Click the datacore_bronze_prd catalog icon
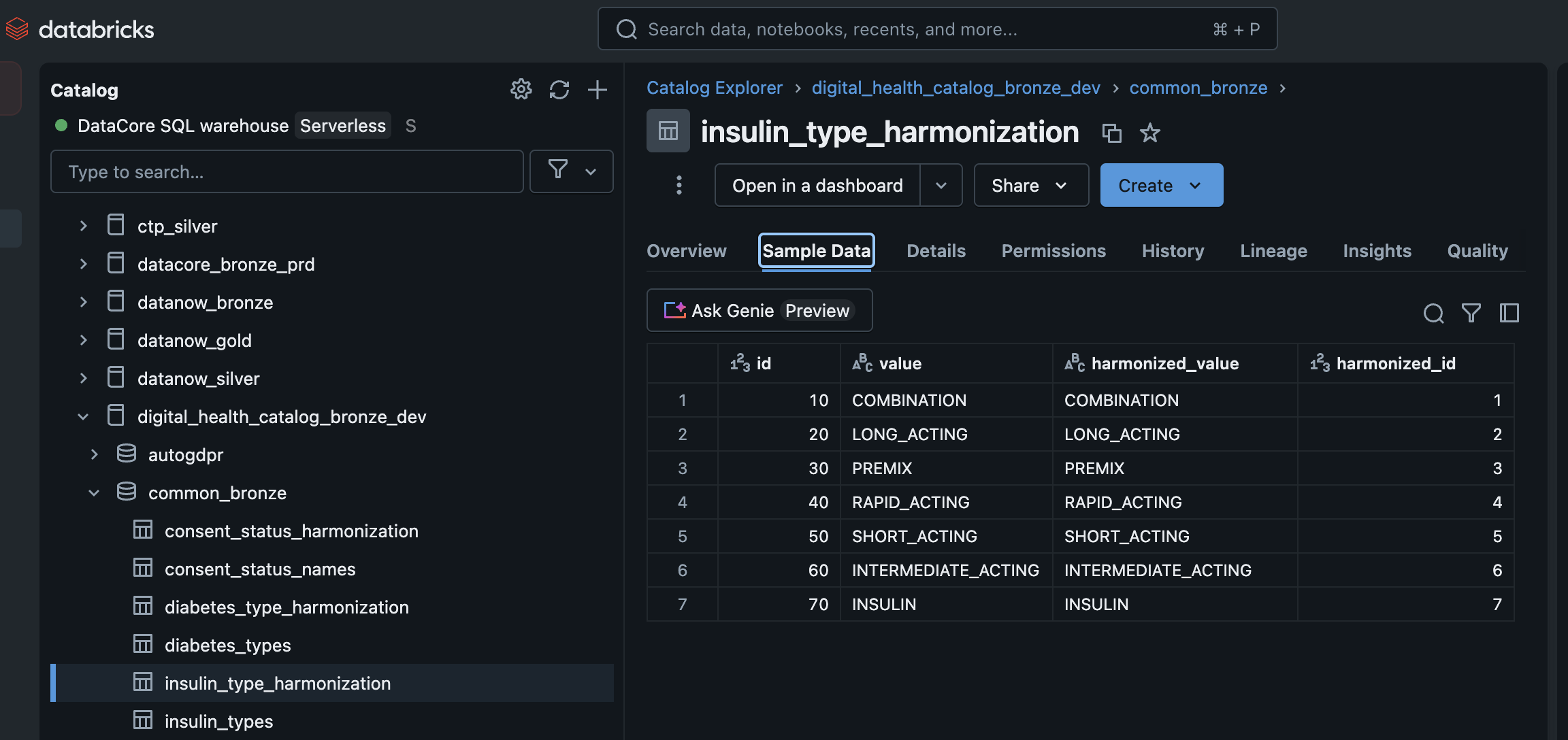 (x=116, y=263)
